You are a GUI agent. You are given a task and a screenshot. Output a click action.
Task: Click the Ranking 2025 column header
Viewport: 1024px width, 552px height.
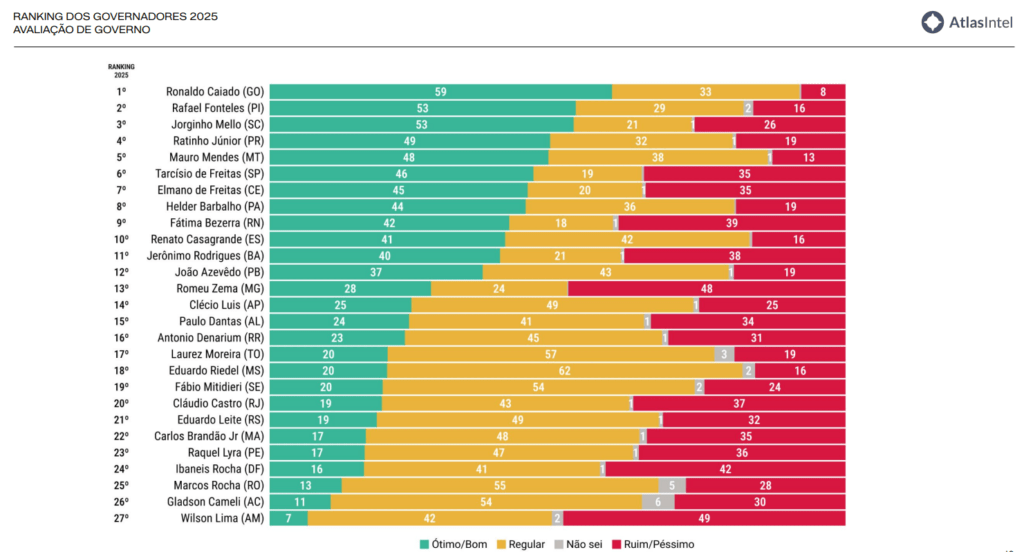[x=121, y=71]
